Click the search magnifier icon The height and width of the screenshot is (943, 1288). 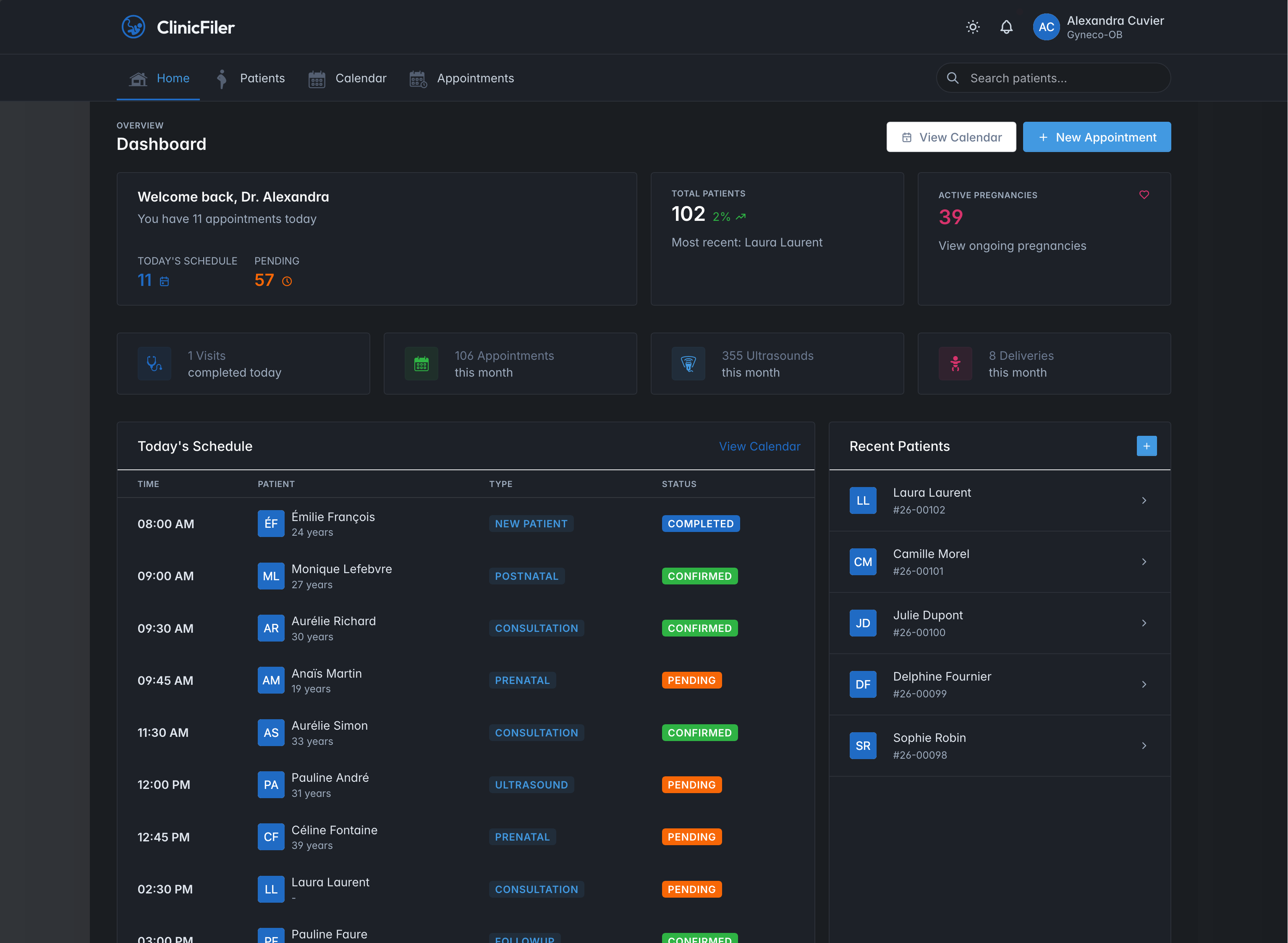tap(953, 78)
